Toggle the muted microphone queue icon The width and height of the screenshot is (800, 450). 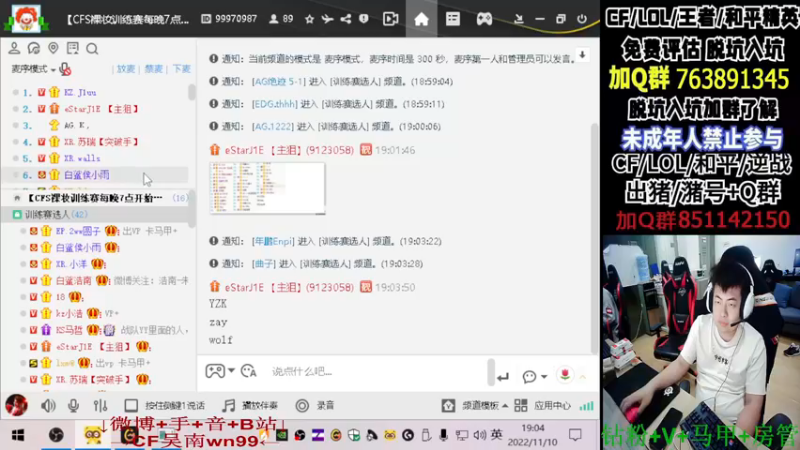[65, 69]
